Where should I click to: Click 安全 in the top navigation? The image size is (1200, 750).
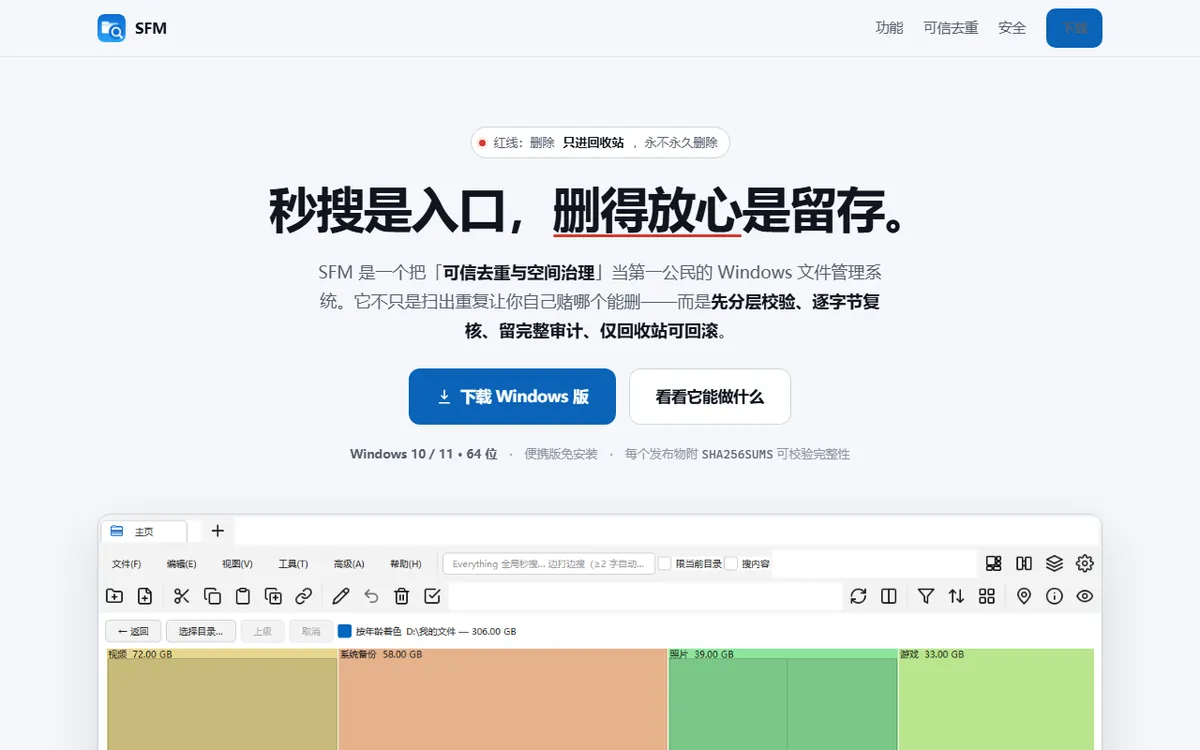click(x=1012, y=28)
